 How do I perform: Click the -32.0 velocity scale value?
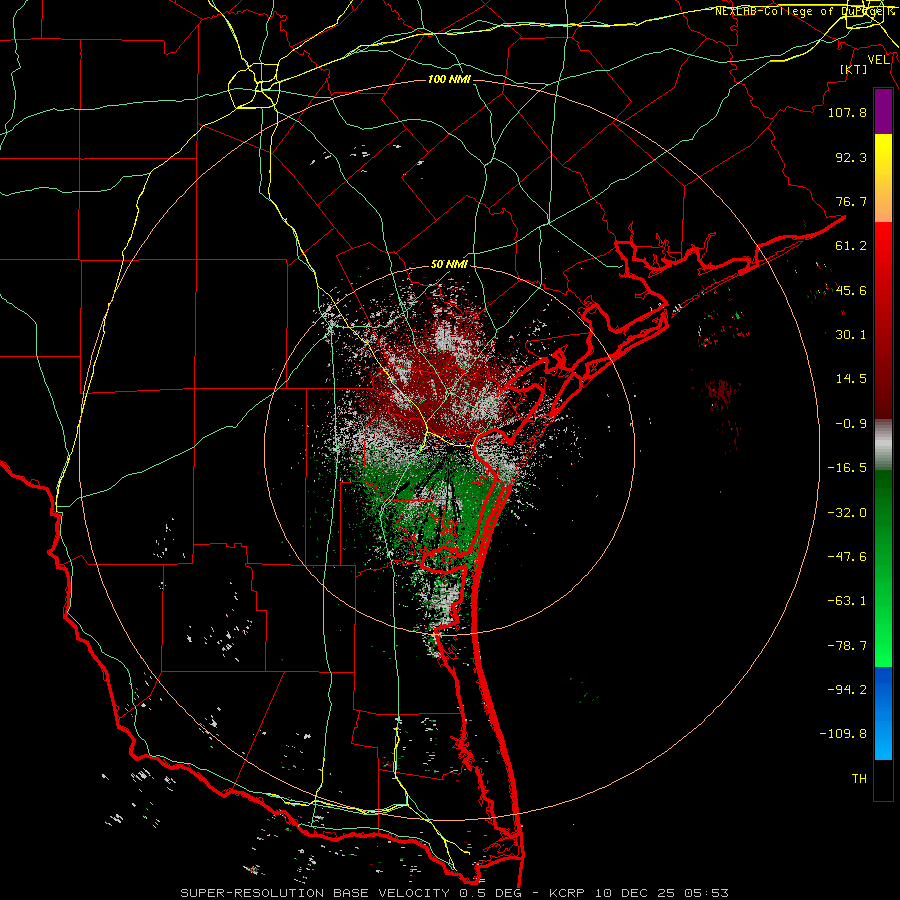(847, 513)
